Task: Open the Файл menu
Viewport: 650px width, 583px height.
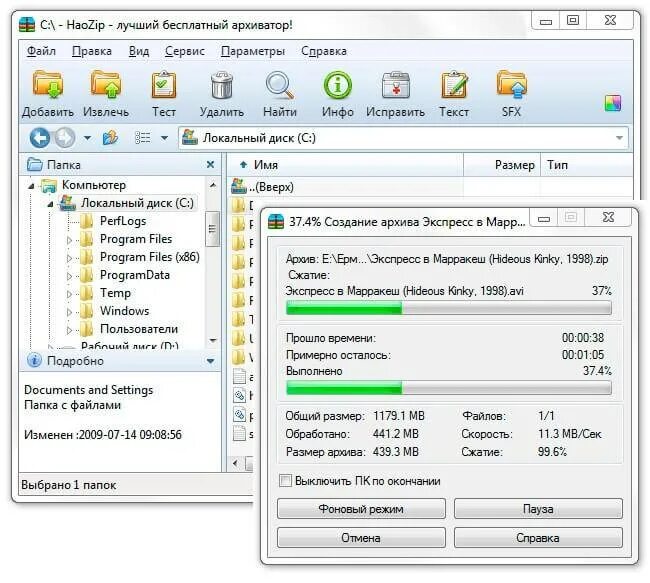Action: pyautogui.click(x=41, y=51)
